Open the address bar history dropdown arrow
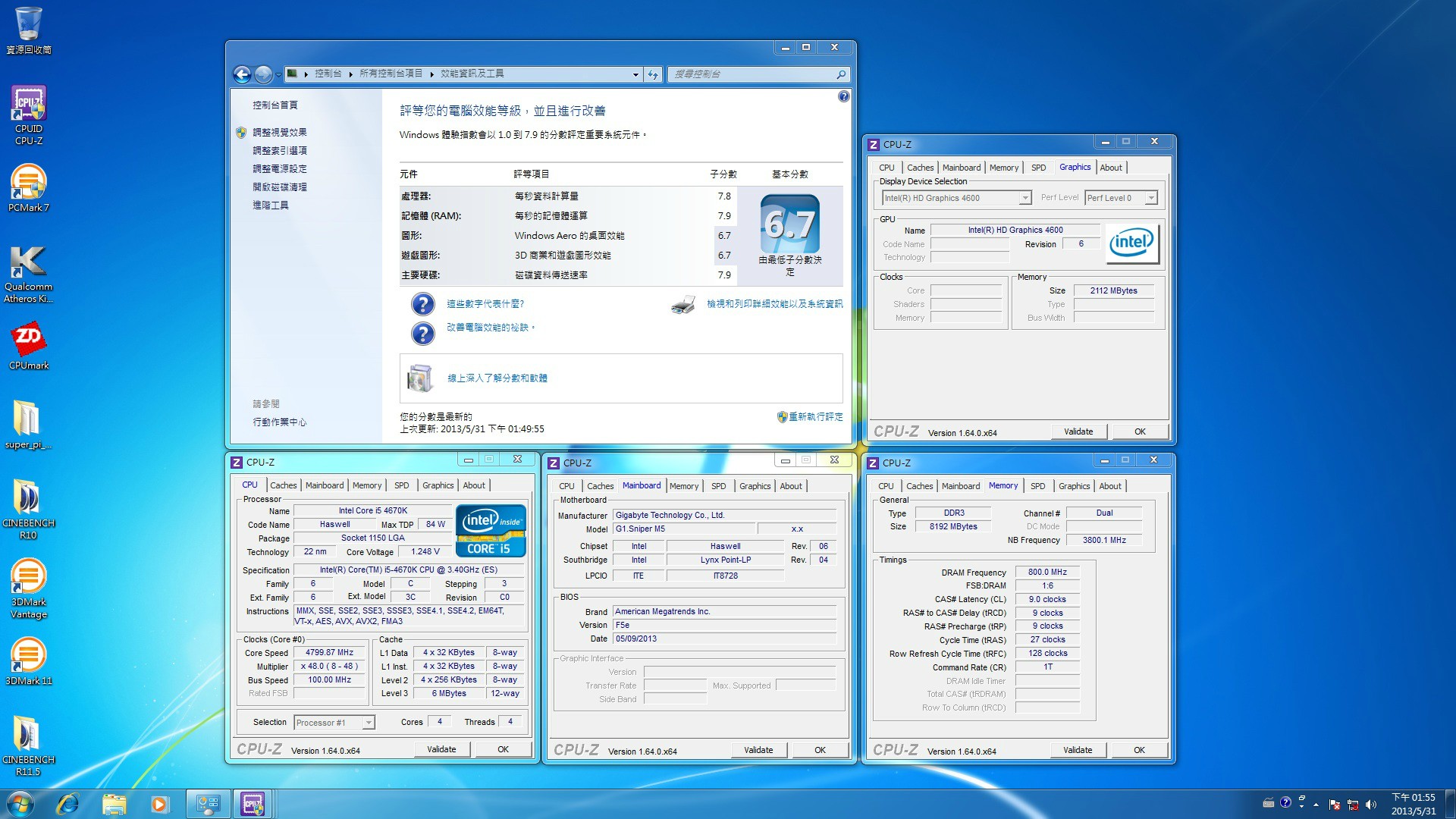This screenshot has width=1456, height=819. click(635, 74)
